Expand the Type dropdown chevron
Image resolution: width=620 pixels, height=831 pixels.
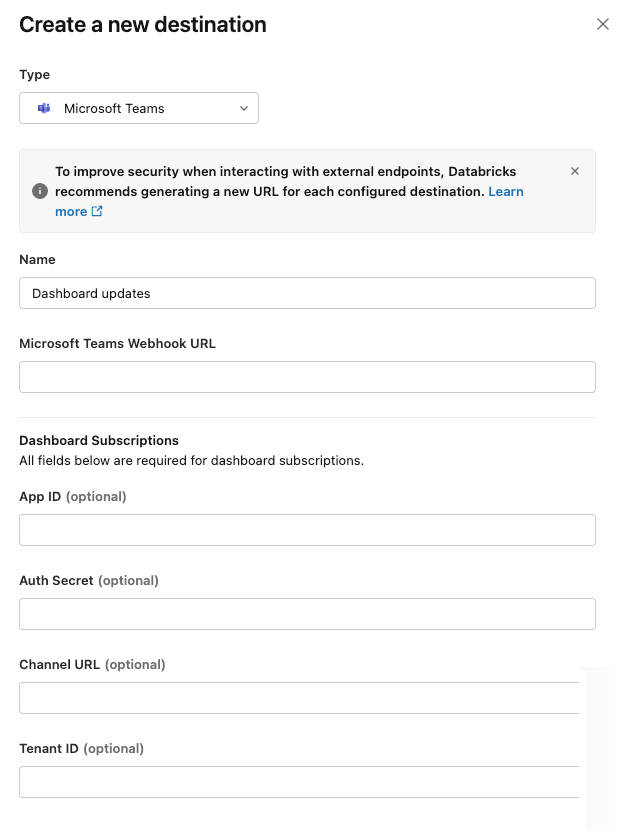click(x=244, y=108)
